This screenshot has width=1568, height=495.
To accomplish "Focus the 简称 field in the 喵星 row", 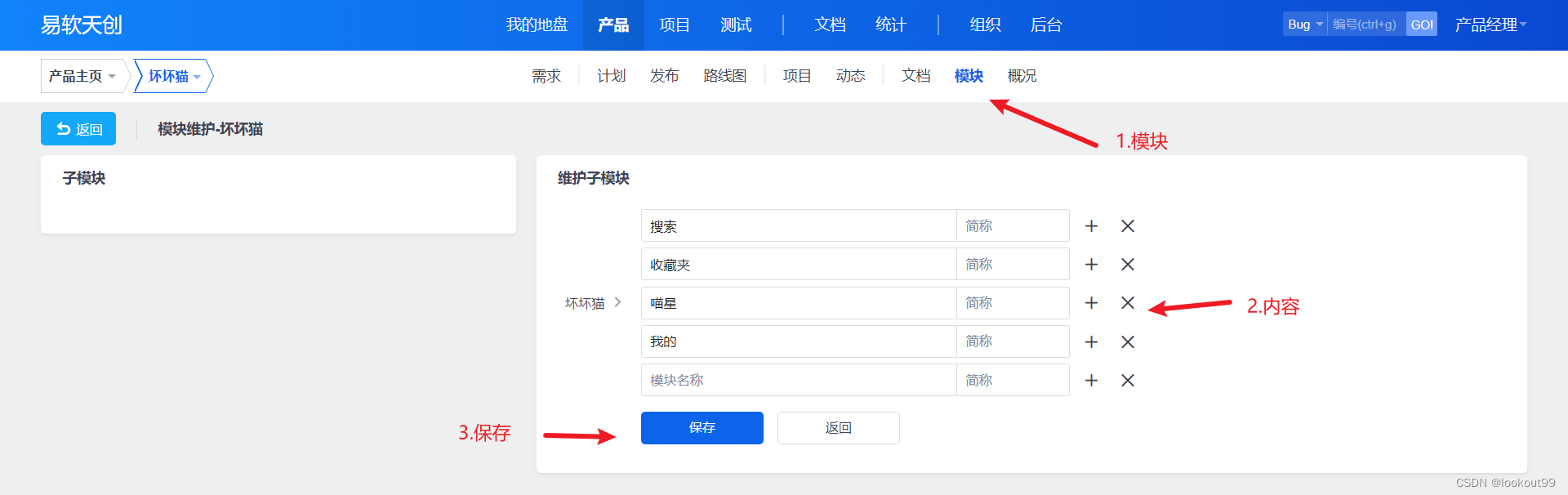I will [x=1013, y=303].
